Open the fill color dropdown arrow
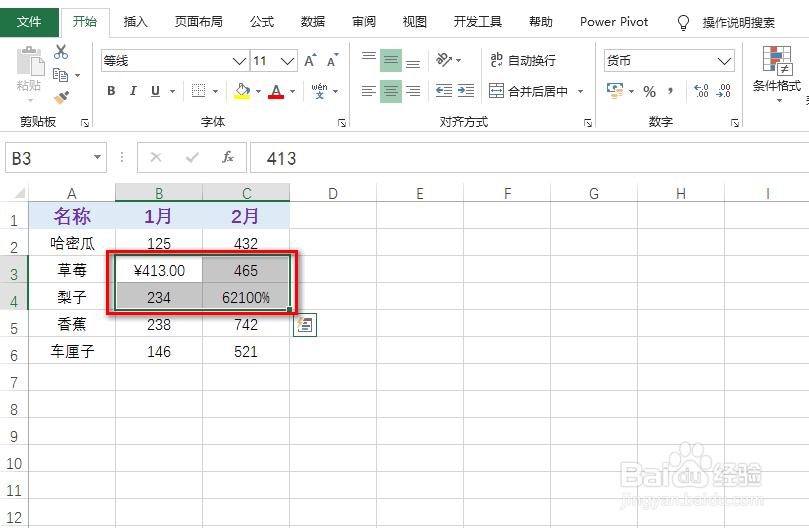The width and height of the screenshot is (809, 528). coord(258,91)
